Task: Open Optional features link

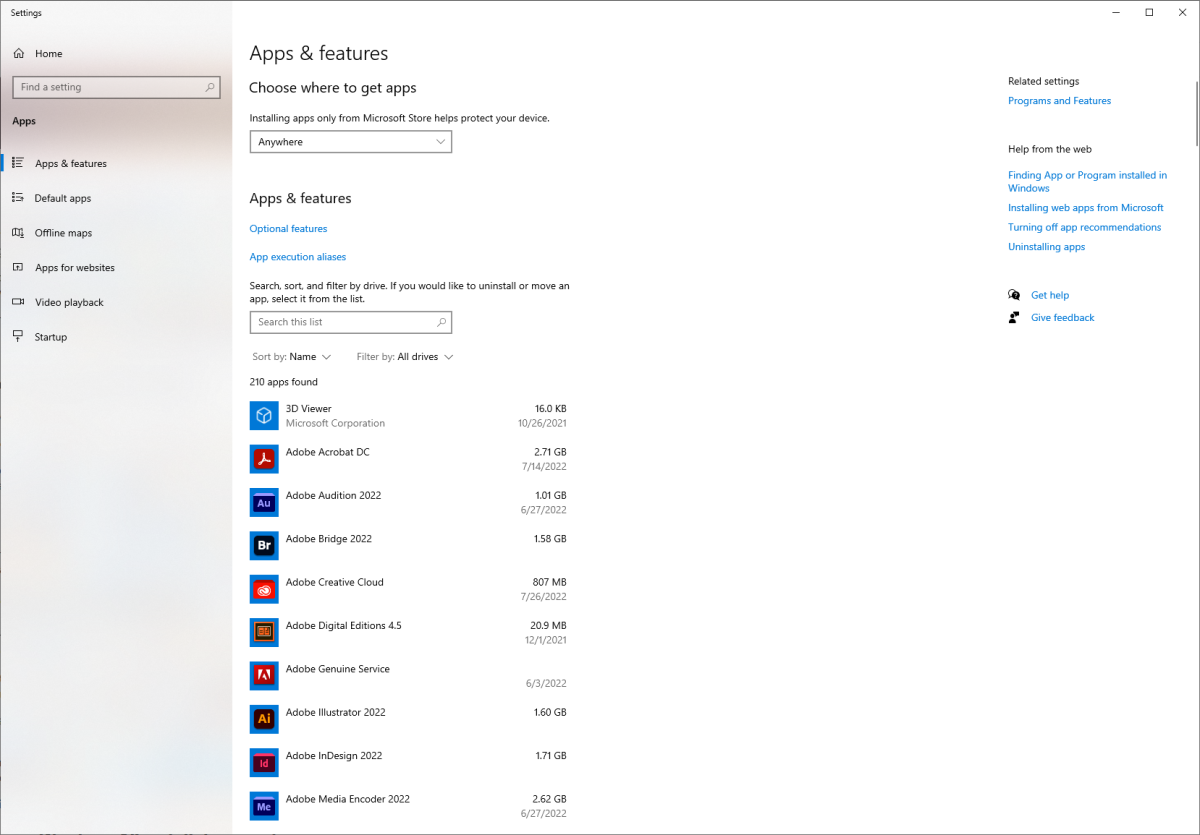Action: (x=288, y=229)
